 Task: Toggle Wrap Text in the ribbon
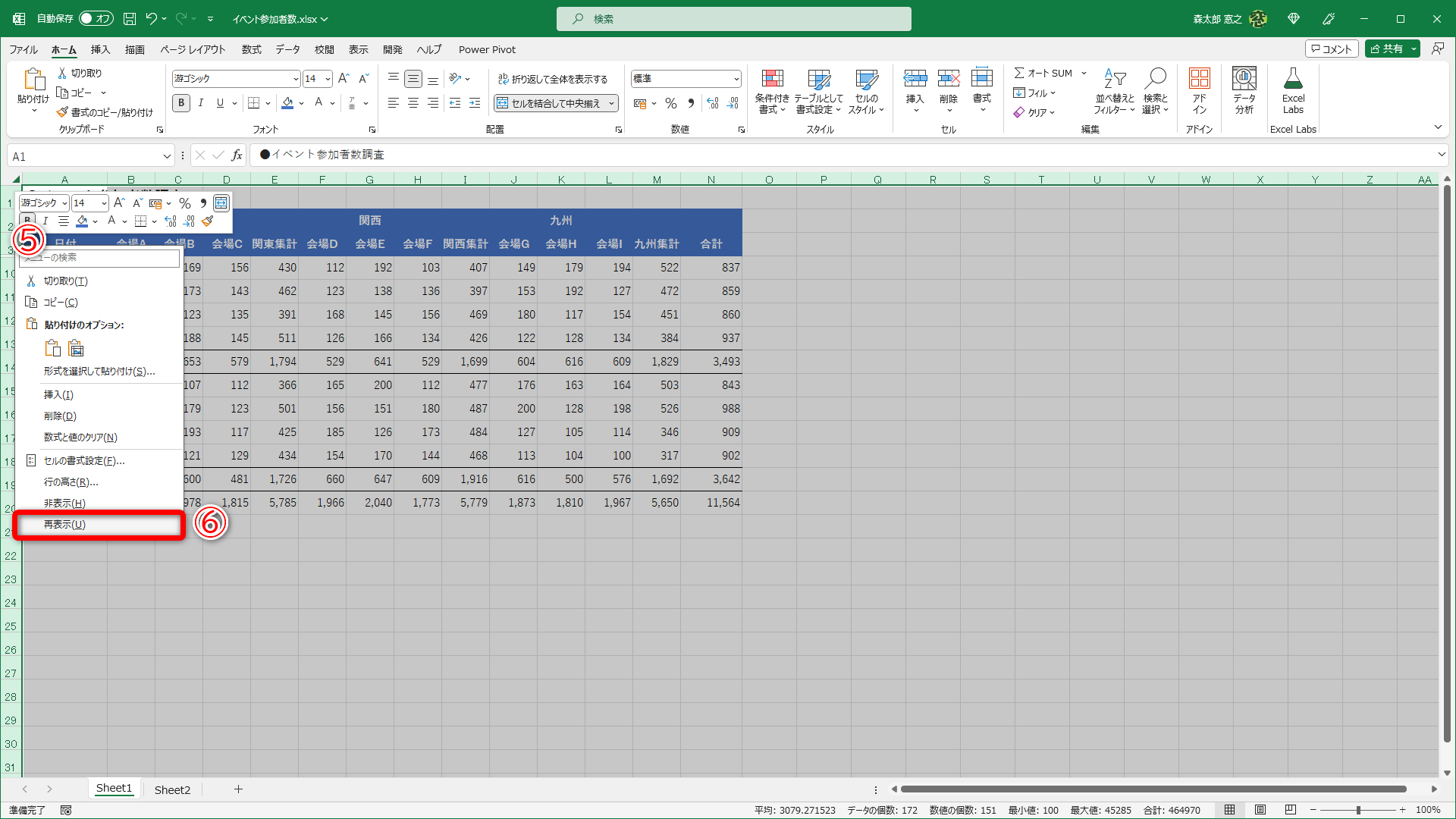click(x=553, y=79)
